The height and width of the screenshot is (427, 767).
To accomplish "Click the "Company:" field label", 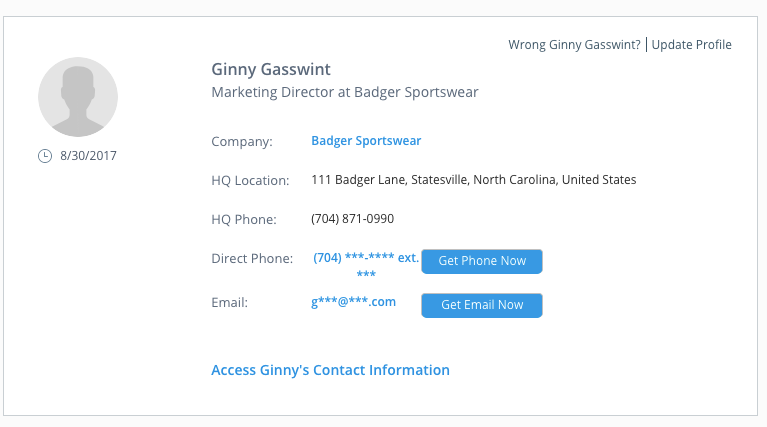I will (x=242, y=142).
